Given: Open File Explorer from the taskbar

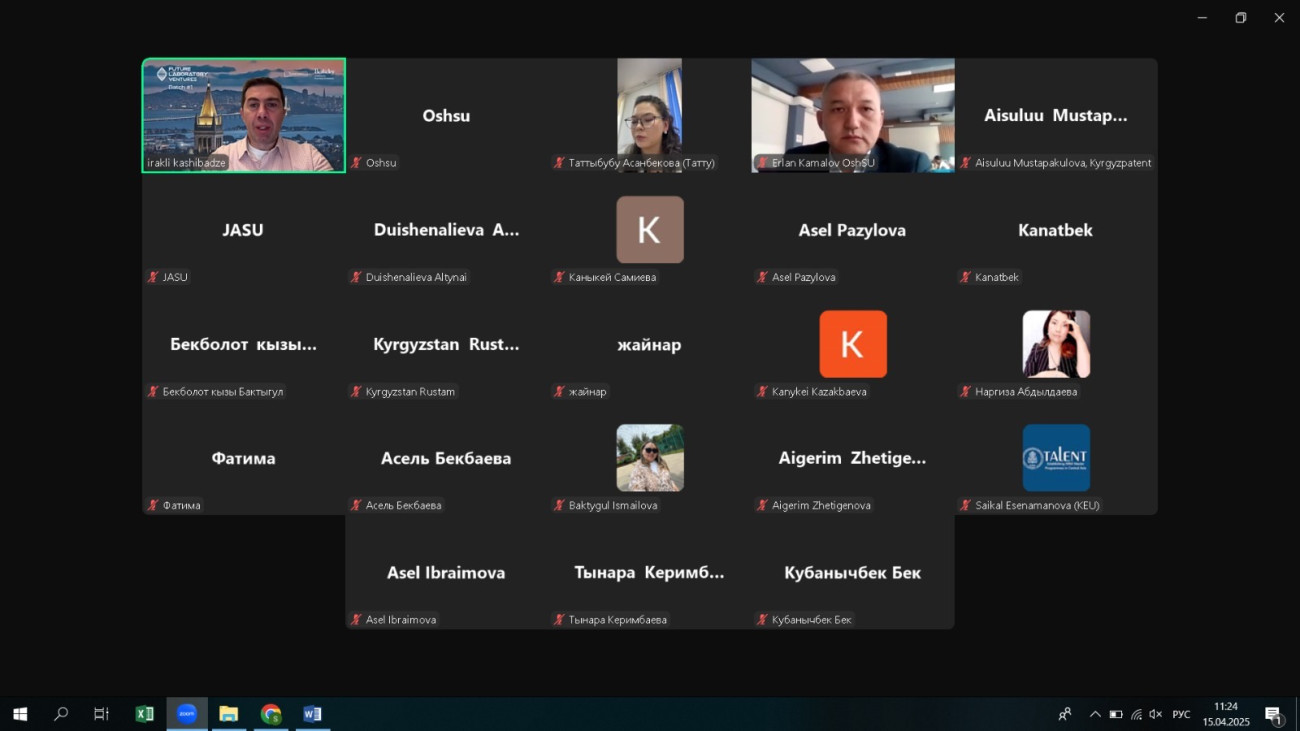Looking at the screenshot, I should point(229,714).
